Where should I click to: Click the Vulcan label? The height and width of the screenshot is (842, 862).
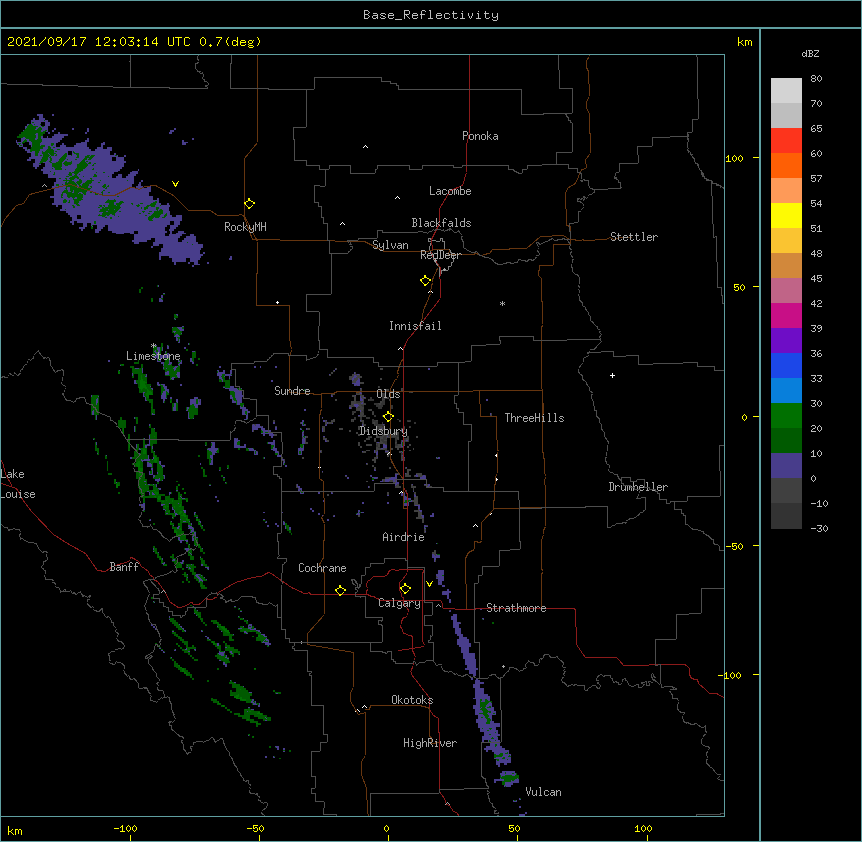(543, 792)
